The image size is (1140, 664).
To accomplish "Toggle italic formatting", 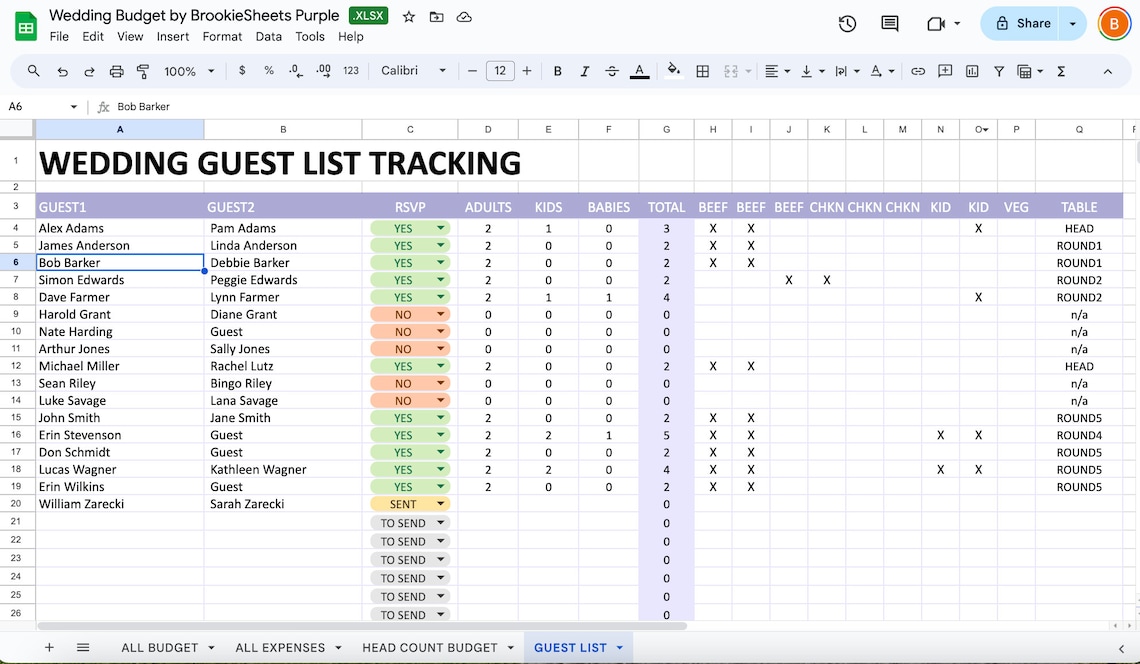I will [584, 71].
